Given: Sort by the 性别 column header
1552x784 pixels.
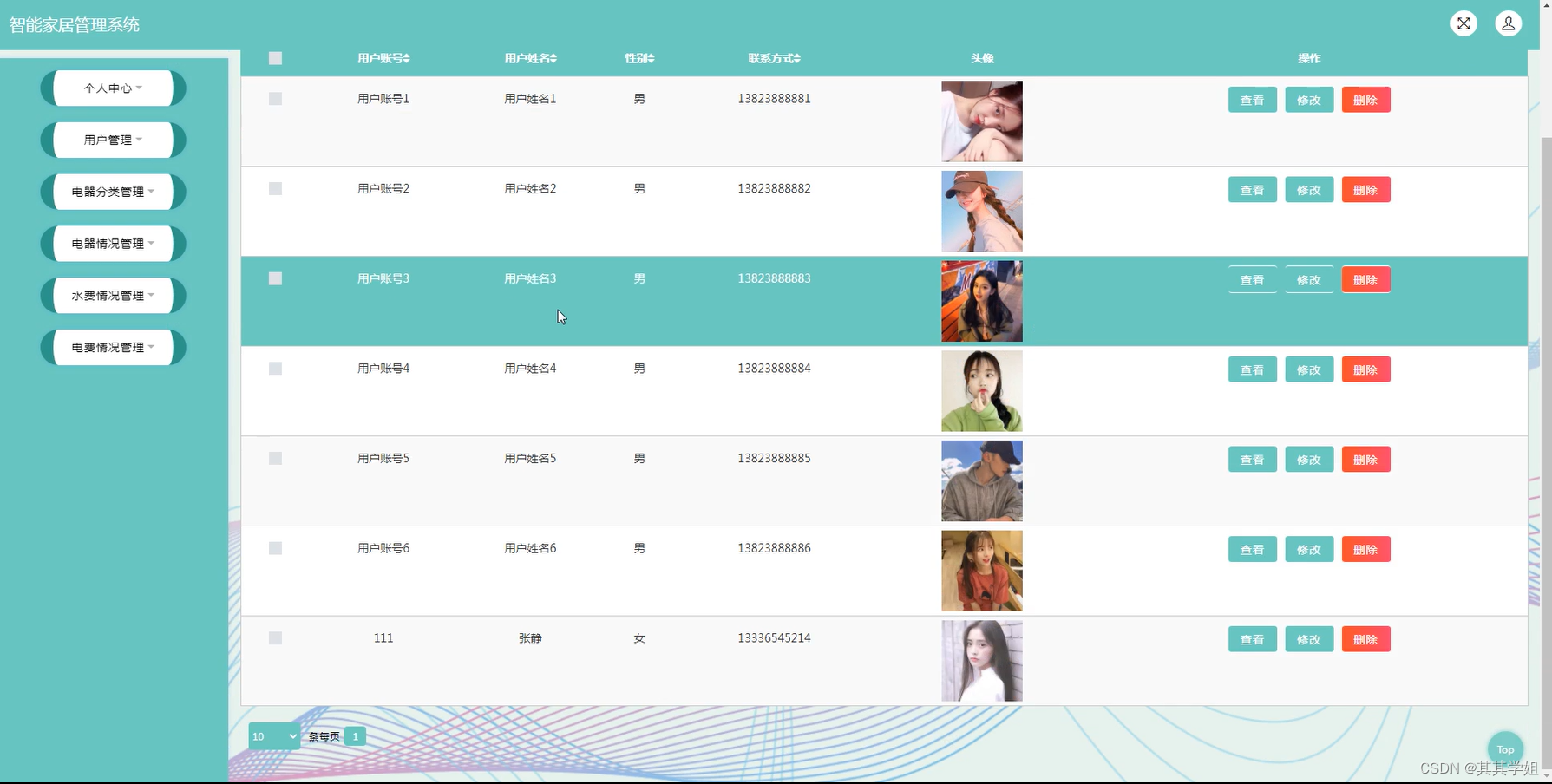Looking at the screenshot, I should (639, 58).
